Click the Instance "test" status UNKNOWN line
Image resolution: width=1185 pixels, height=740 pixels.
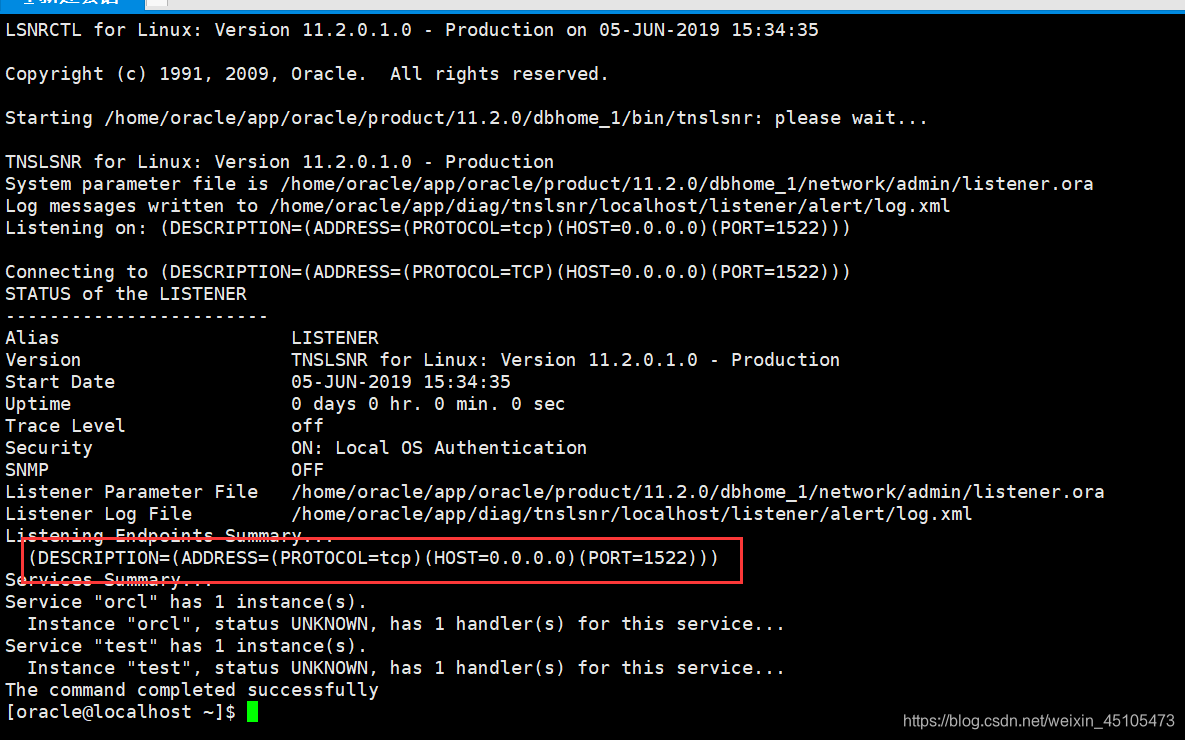pyautogui.click(x=406, y=667)
